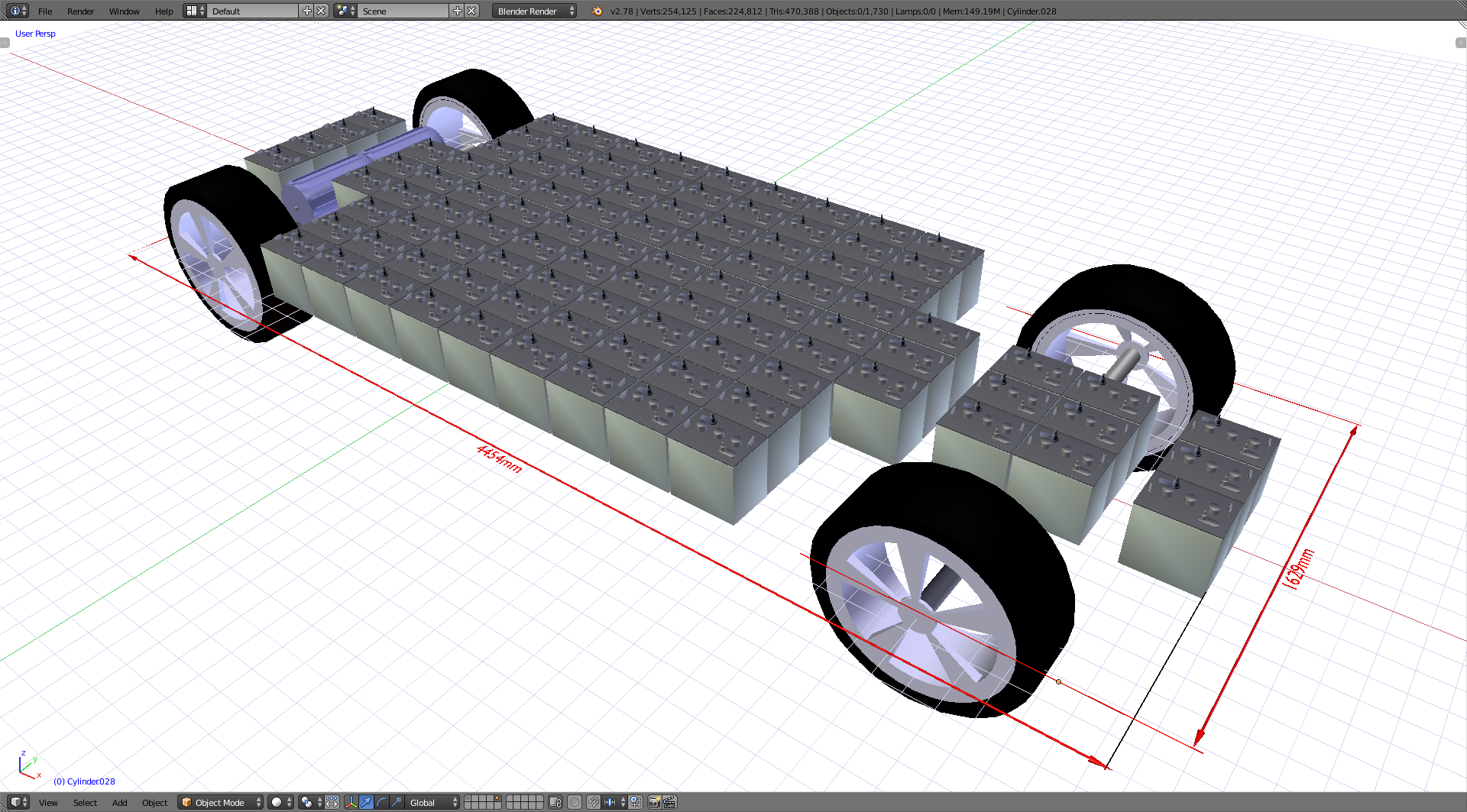Click the OpenGL render image camera icon
The image size is (1467, 812).
(x=654, y=803)
